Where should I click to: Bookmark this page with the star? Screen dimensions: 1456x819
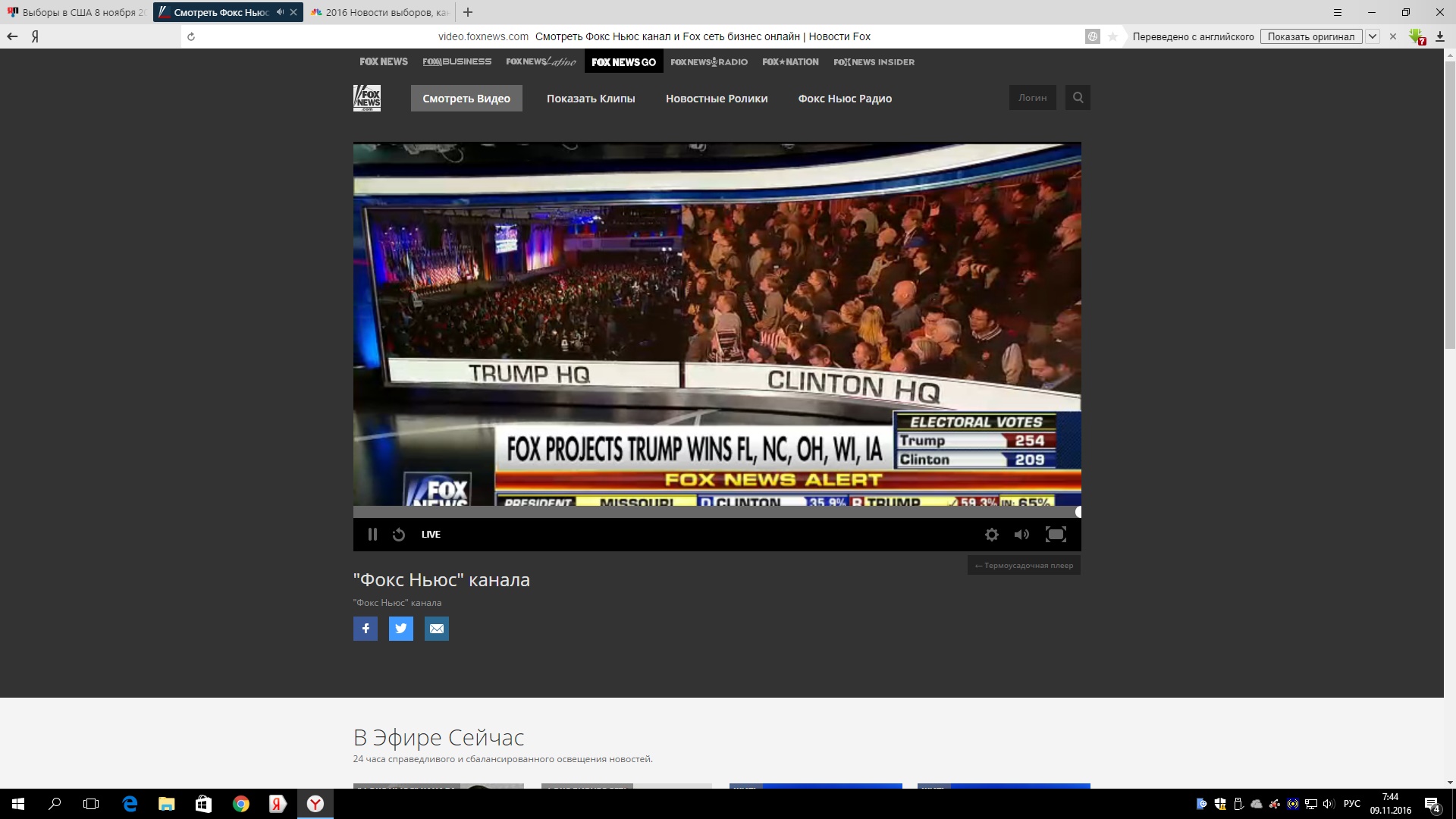[1113, 36]
